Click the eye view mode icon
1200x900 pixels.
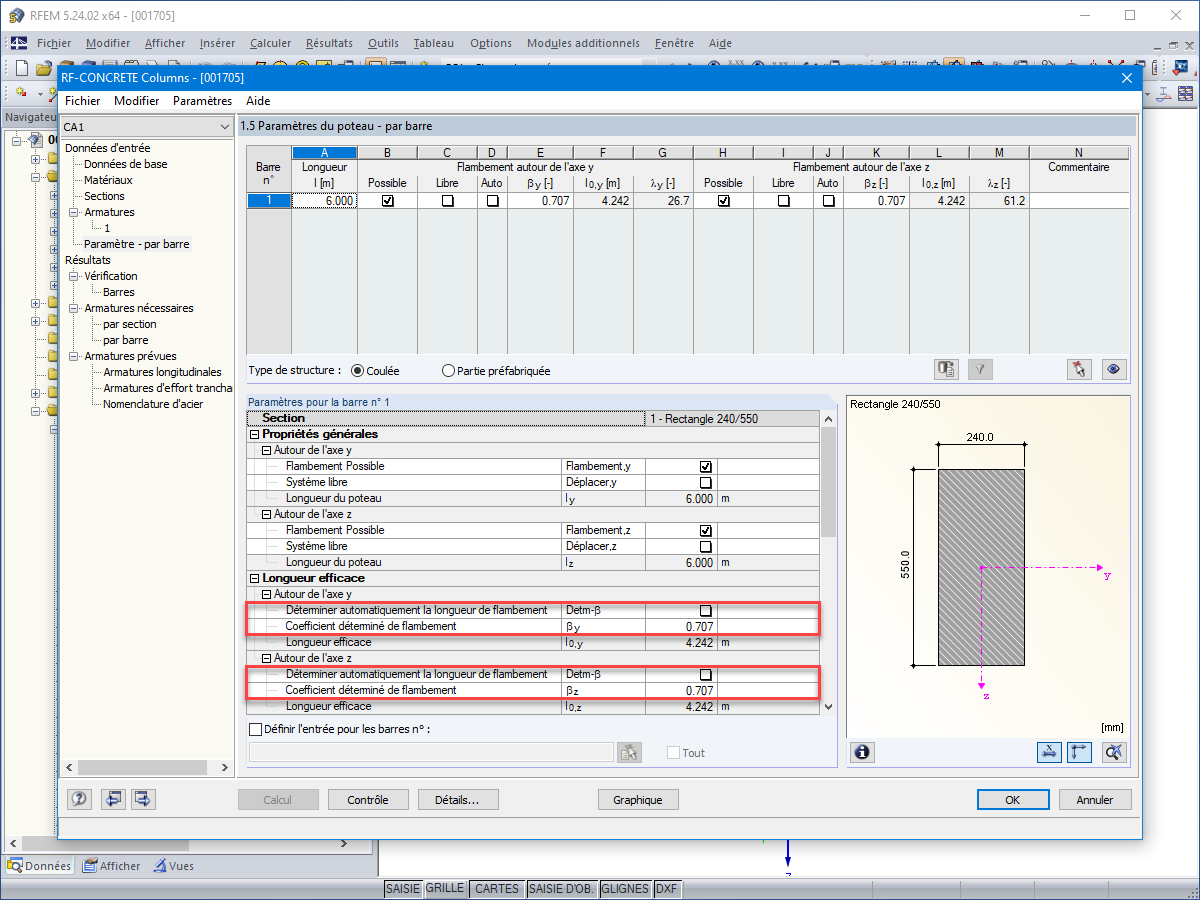tap(1114, 369)
